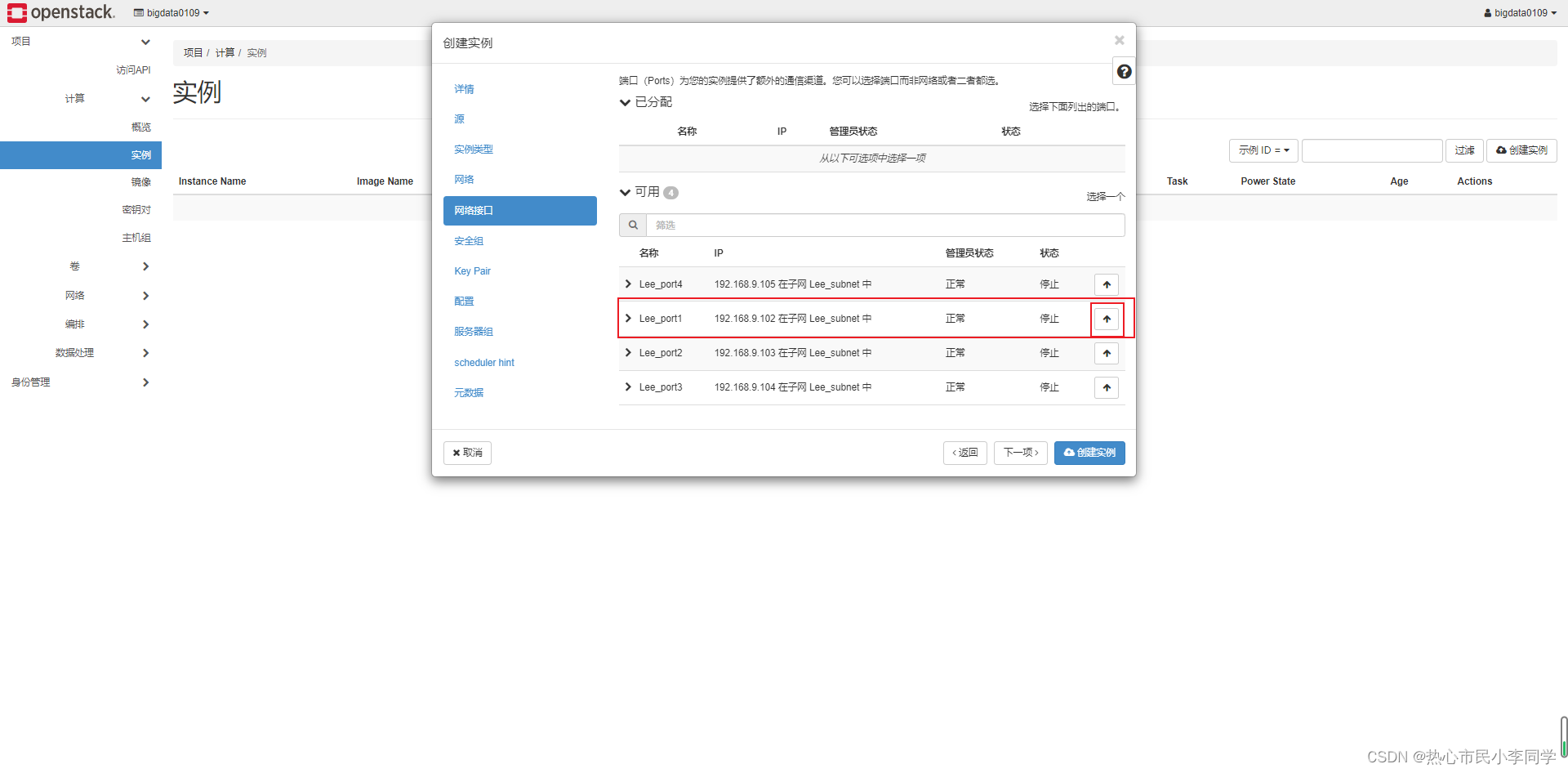
Task: Allocate Lee_port3 with its up arrow
Action: (x=1107, y=387)
